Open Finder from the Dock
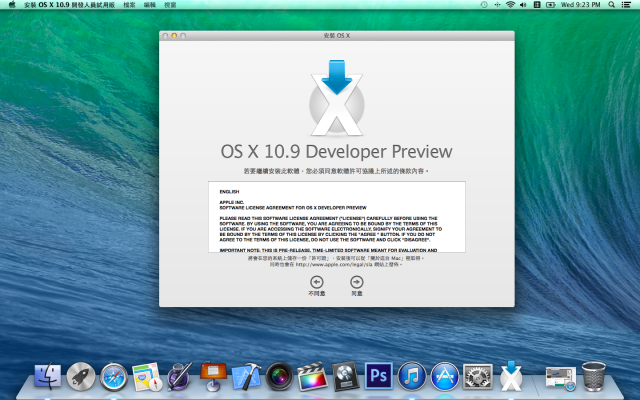This screenshot has width=640, height=400. (47, 376)
